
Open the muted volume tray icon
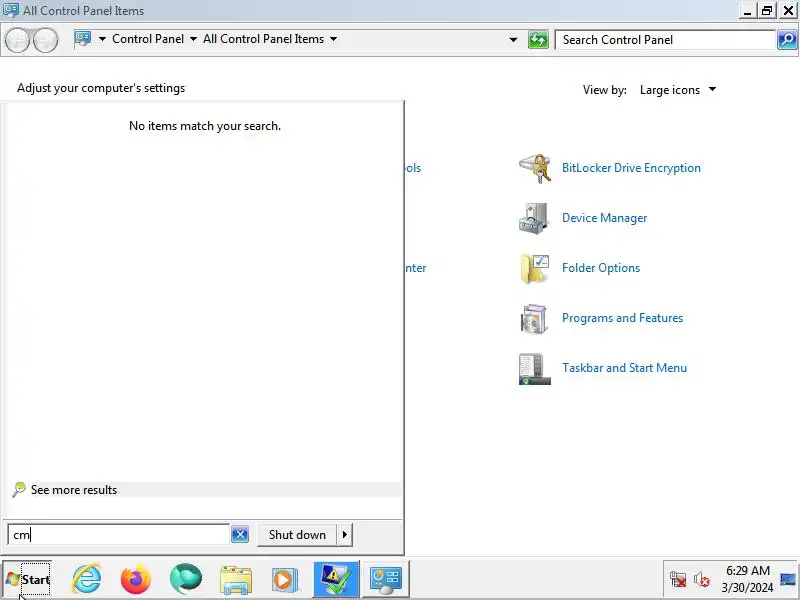point(702,579)
